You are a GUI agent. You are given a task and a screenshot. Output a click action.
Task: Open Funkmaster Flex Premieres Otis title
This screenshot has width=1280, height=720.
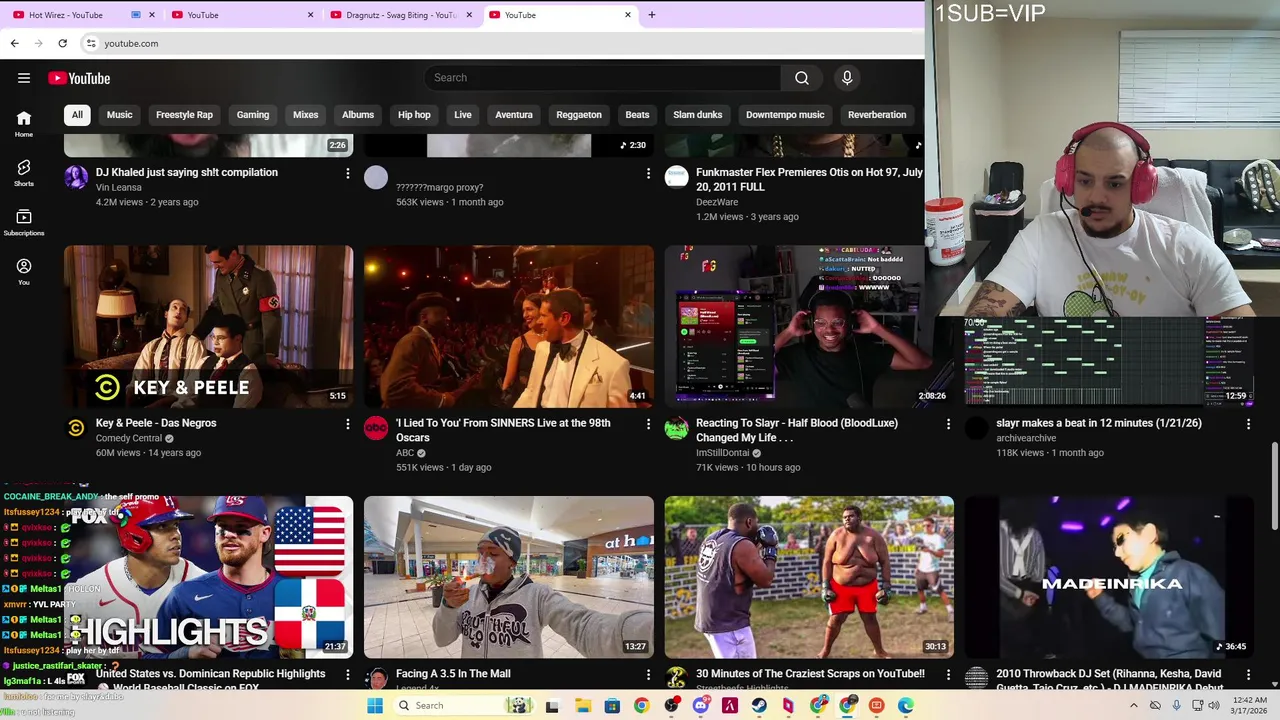(x=809, y=179)
